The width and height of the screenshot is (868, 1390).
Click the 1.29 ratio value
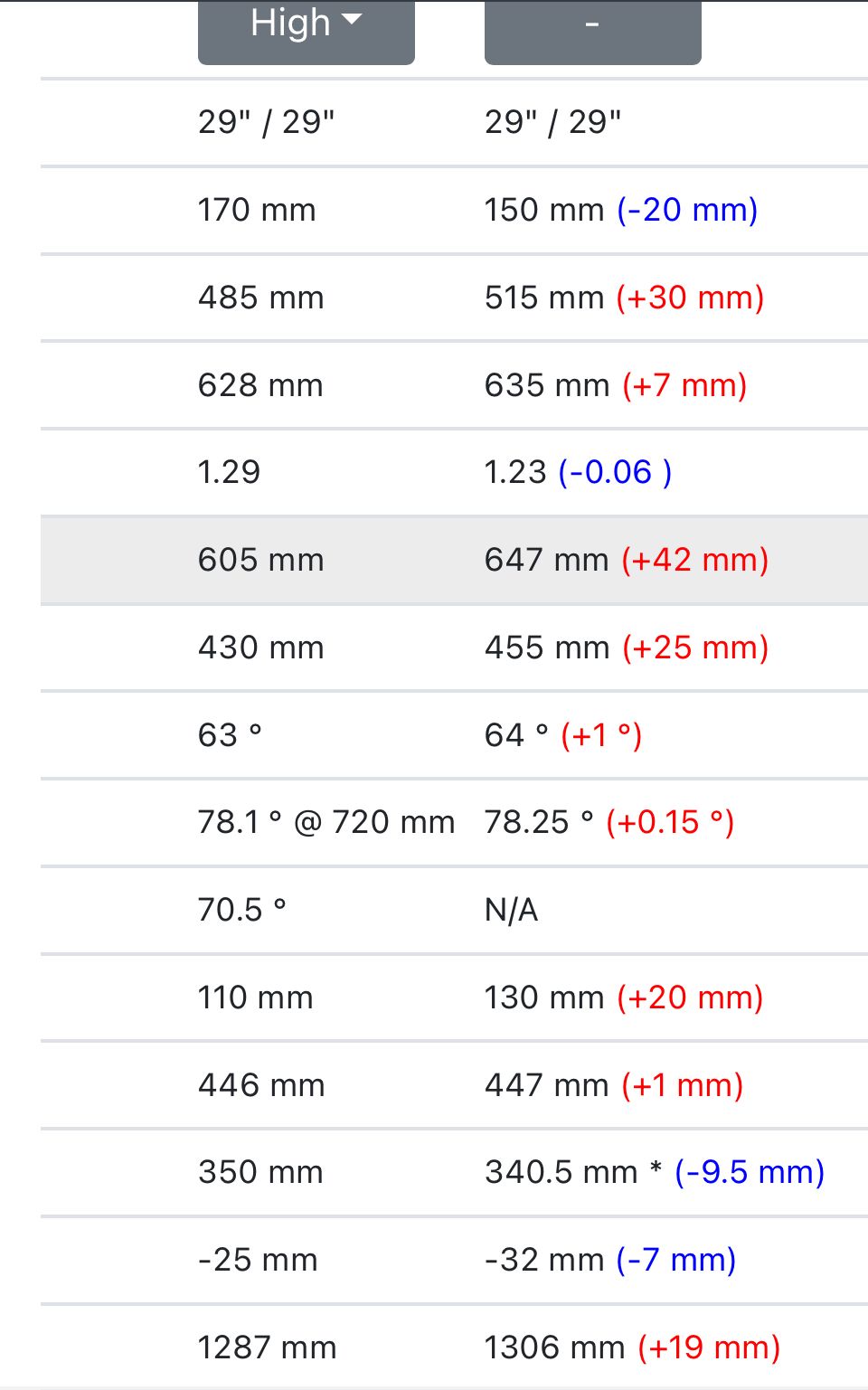[x=229, y=472]
